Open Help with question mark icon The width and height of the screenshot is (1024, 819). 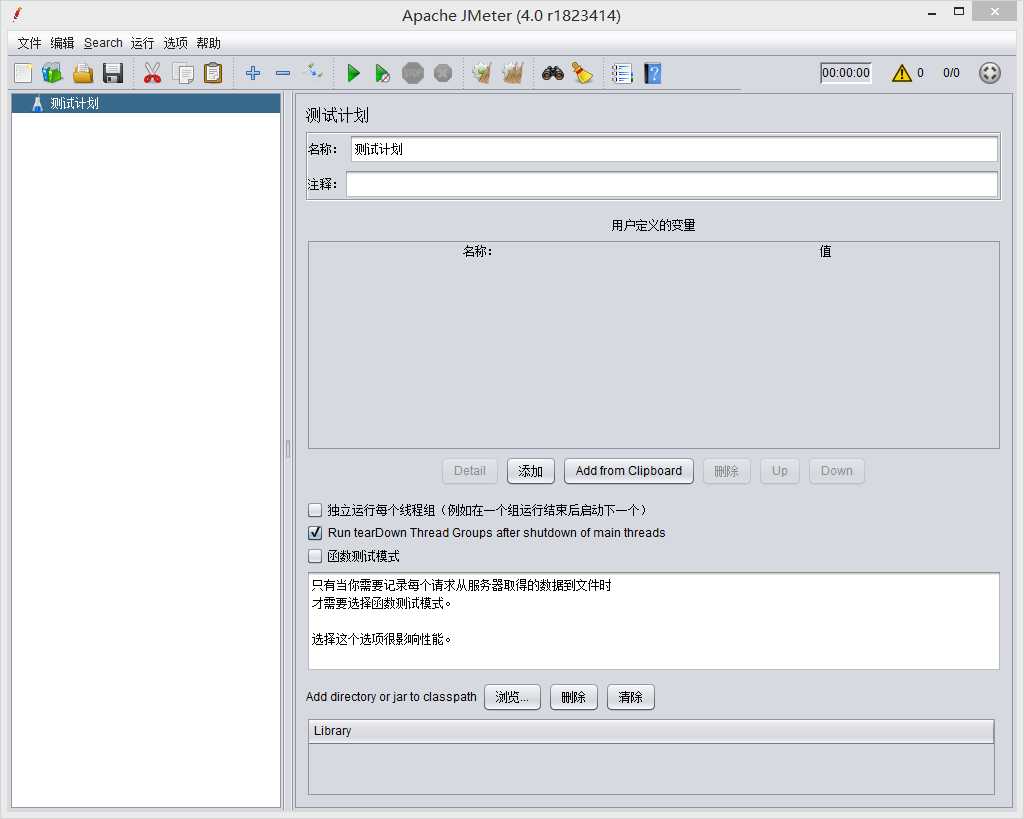(652, 73)
